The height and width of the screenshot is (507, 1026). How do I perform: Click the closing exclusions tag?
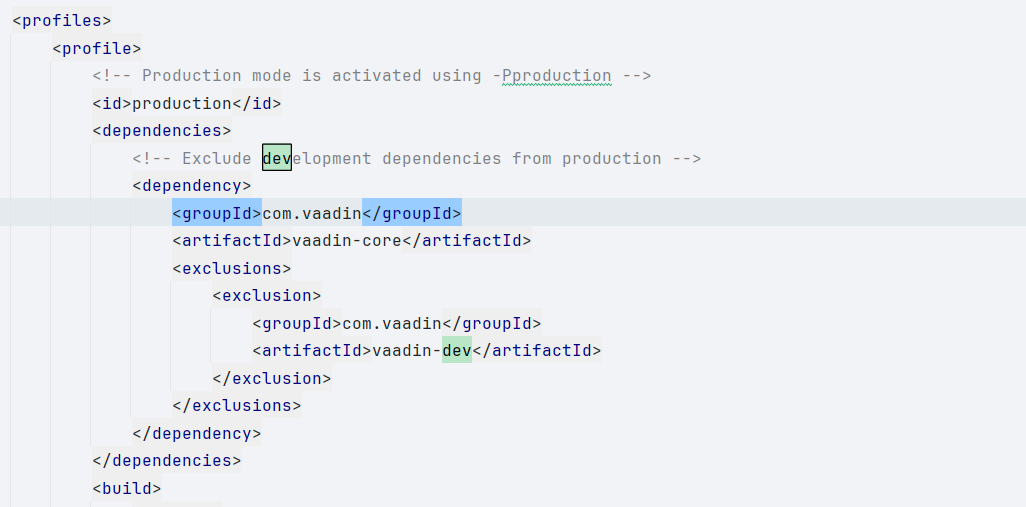tap(236, 406)
